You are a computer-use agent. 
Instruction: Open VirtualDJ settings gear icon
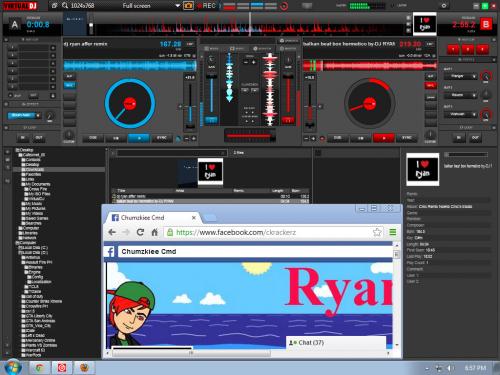pyautogui.click(x=444, y=6)
